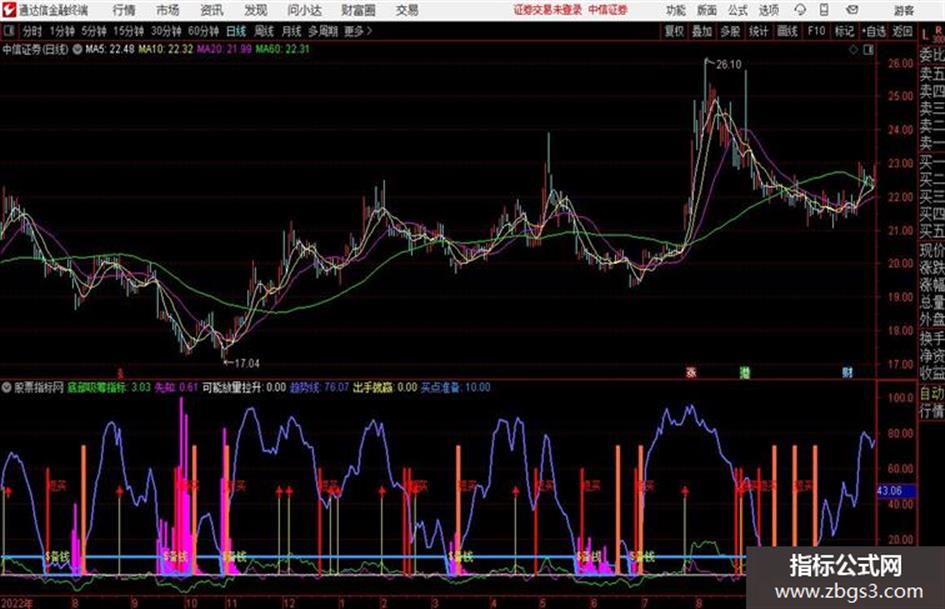This screenshot has width=945, height=609.
Task: Click the 统计 statistics button
Action: (759, 31)
